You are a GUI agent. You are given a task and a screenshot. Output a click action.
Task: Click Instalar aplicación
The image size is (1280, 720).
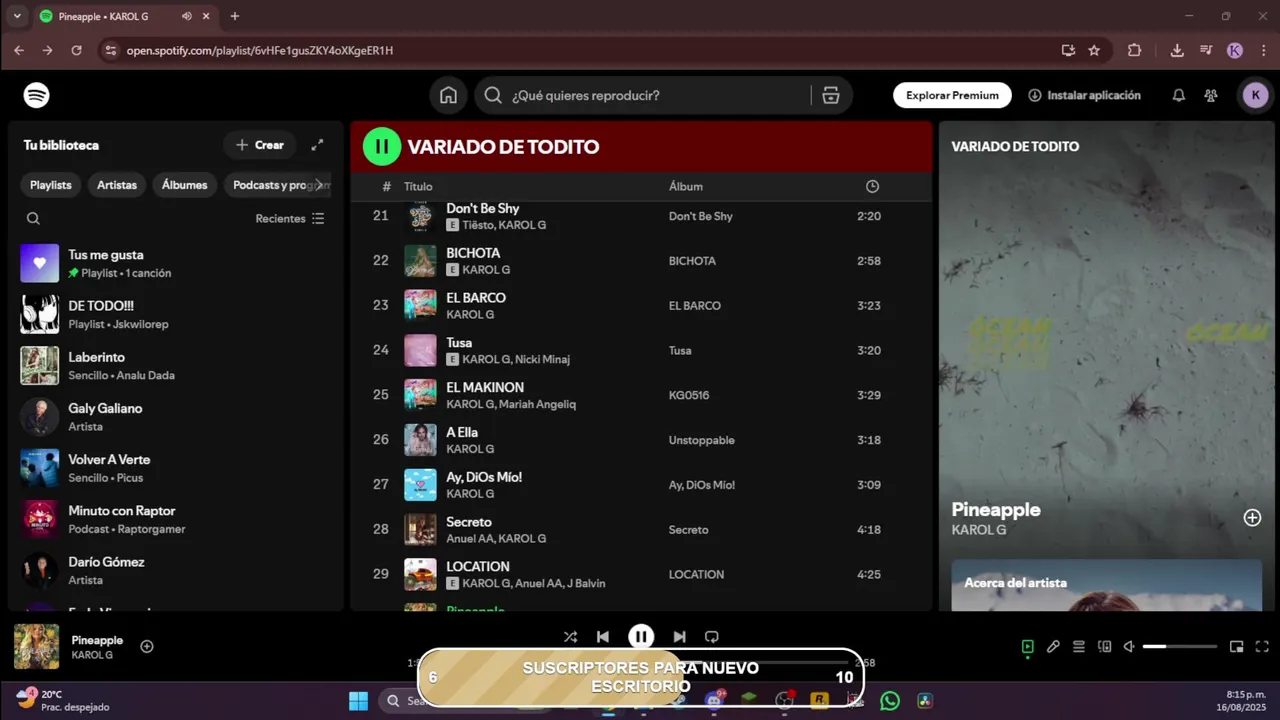coord(1084,95)
